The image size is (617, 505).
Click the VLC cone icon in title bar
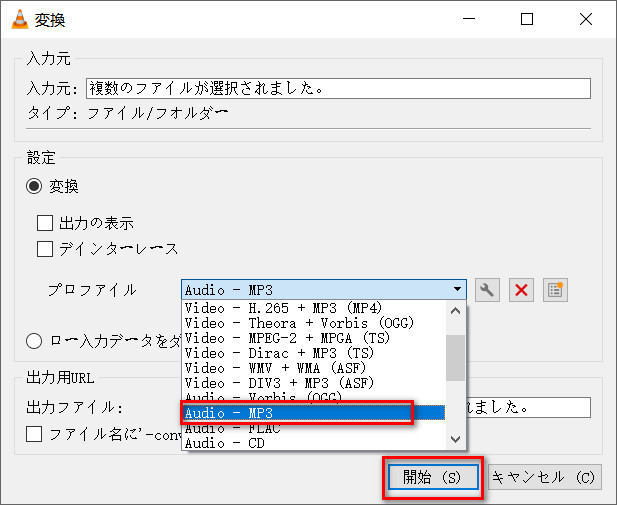[20, 19]
